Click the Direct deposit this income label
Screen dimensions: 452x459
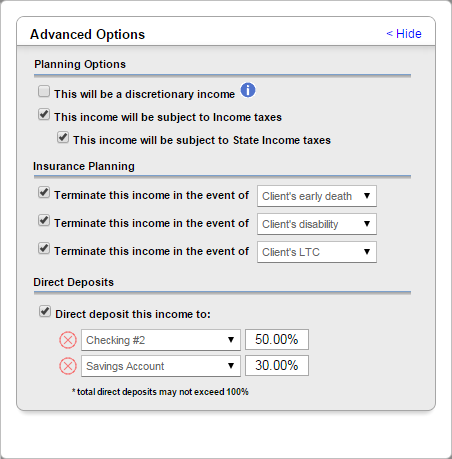coord(133,314)
